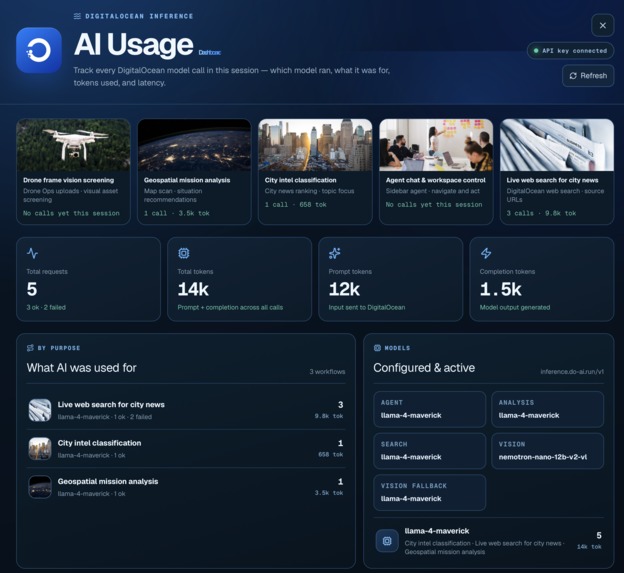Click the llama-4-maverick chip icon in model usage row
Viewport: 624px width, 573px height.
[387, 541]
